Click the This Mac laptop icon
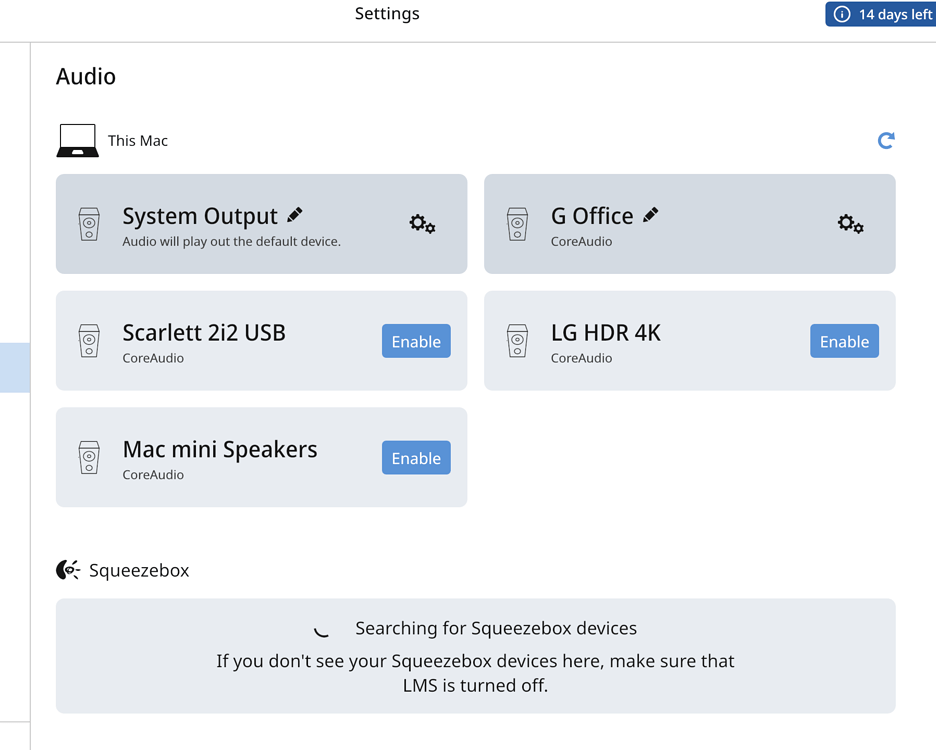This screenshot has height=750, width=936. pyautogui.click(x=78, y=141)
